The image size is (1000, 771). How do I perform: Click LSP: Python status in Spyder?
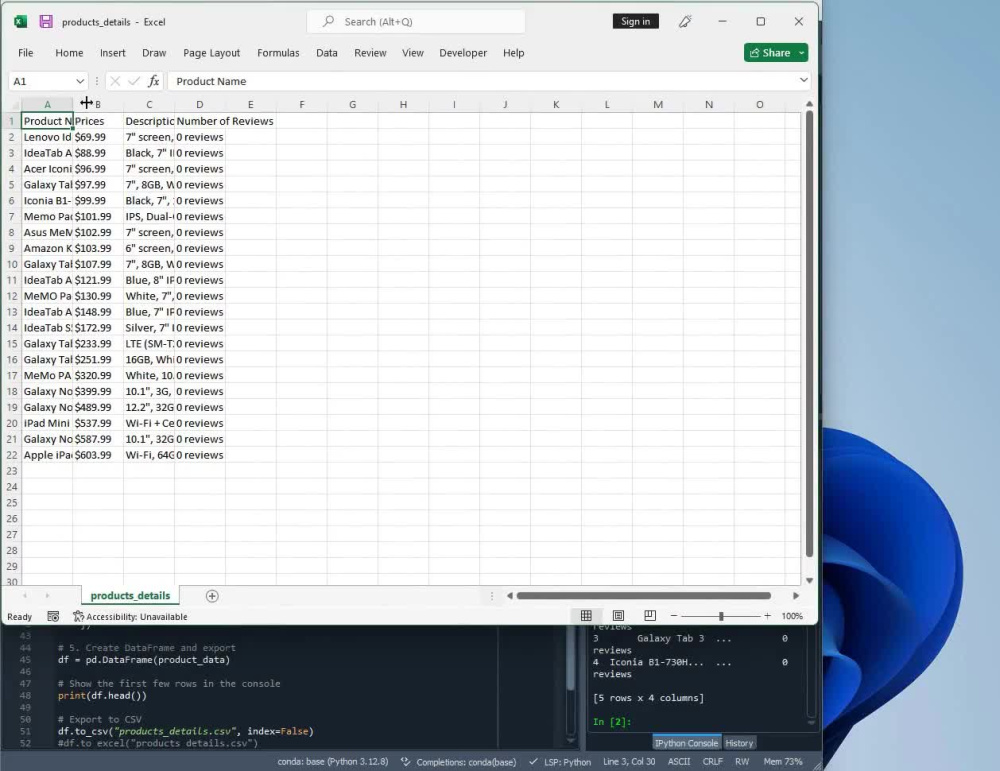(x=561, y=761)
